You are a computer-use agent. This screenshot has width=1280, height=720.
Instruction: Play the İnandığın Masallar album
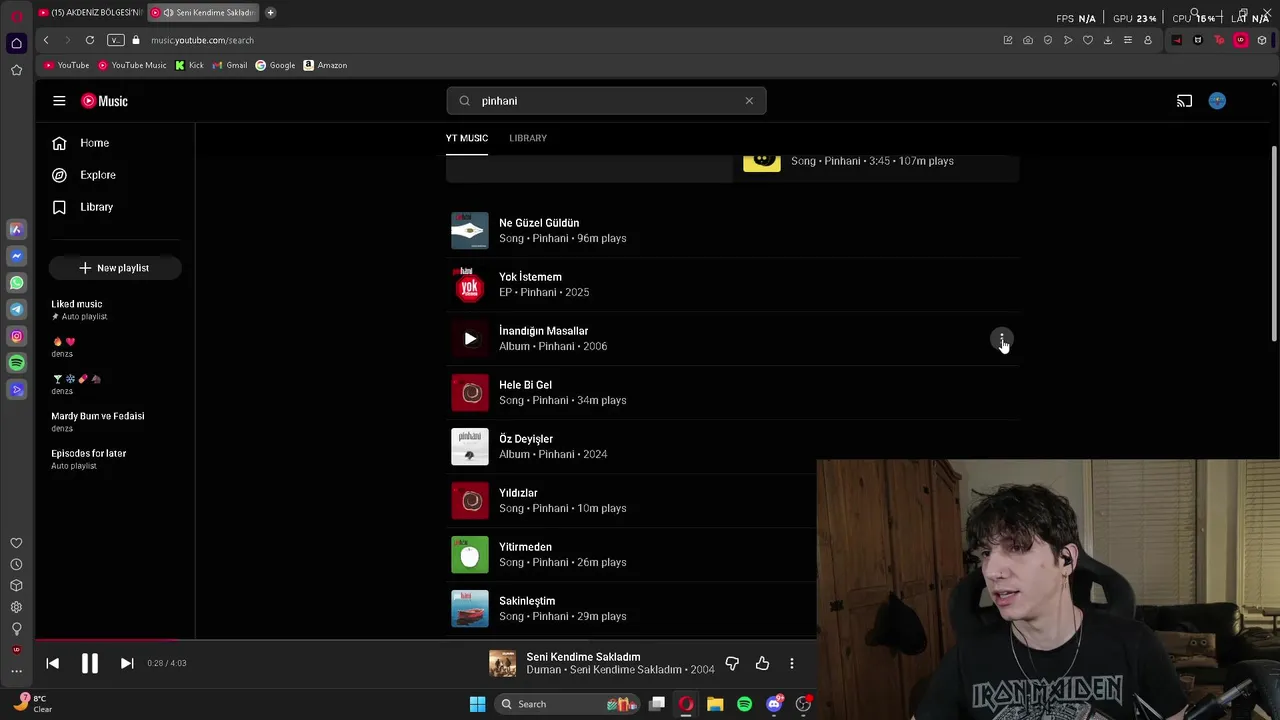point(470,339)
